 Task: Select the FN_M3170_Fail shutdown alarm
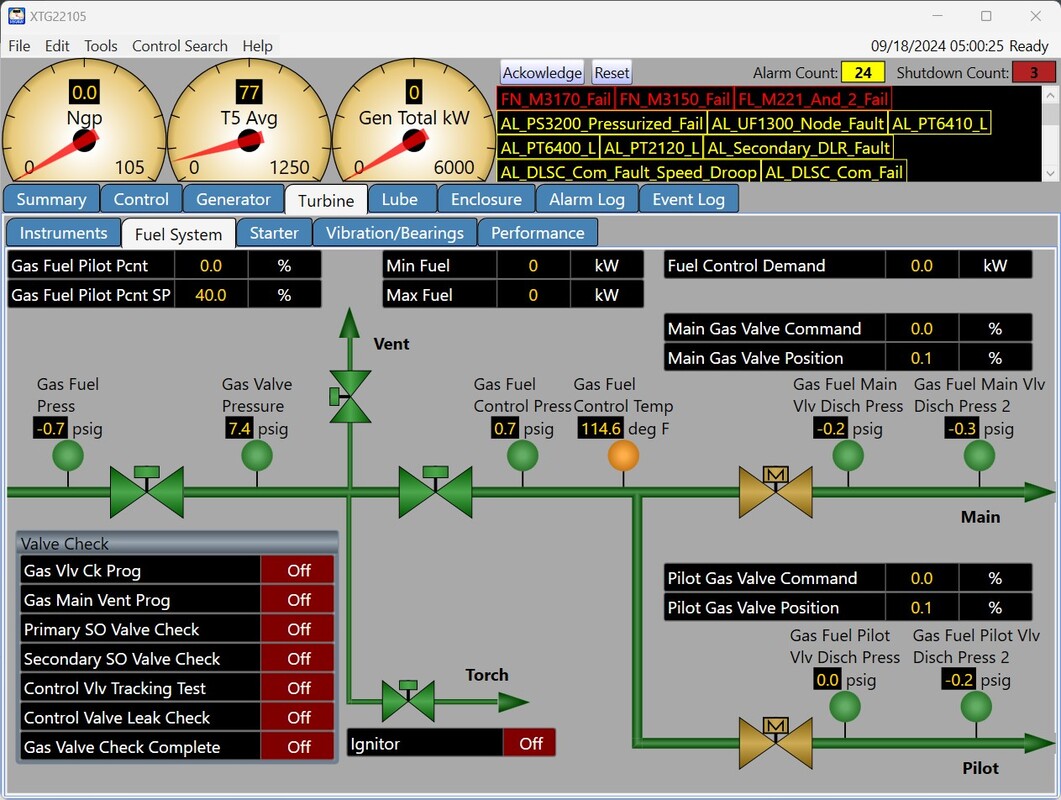(556, 99)
